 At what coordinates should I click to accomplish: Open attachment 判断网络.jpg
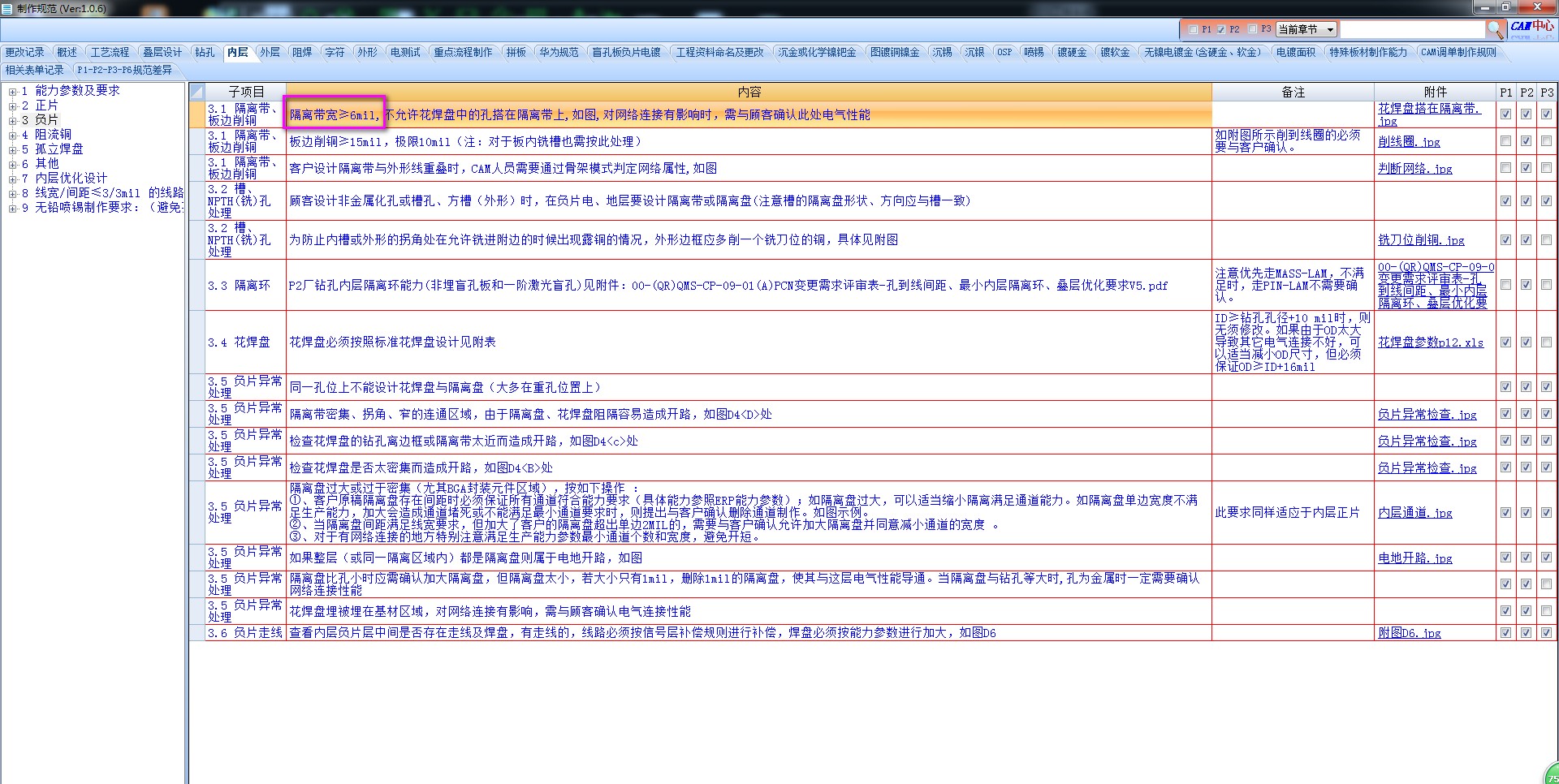point(1414,169)
